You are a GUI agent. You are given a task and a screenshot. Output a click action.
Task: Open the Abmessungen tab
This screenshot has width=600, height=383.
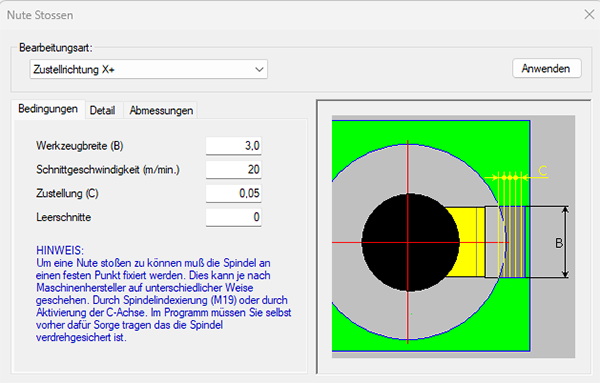tap(161, 111)
